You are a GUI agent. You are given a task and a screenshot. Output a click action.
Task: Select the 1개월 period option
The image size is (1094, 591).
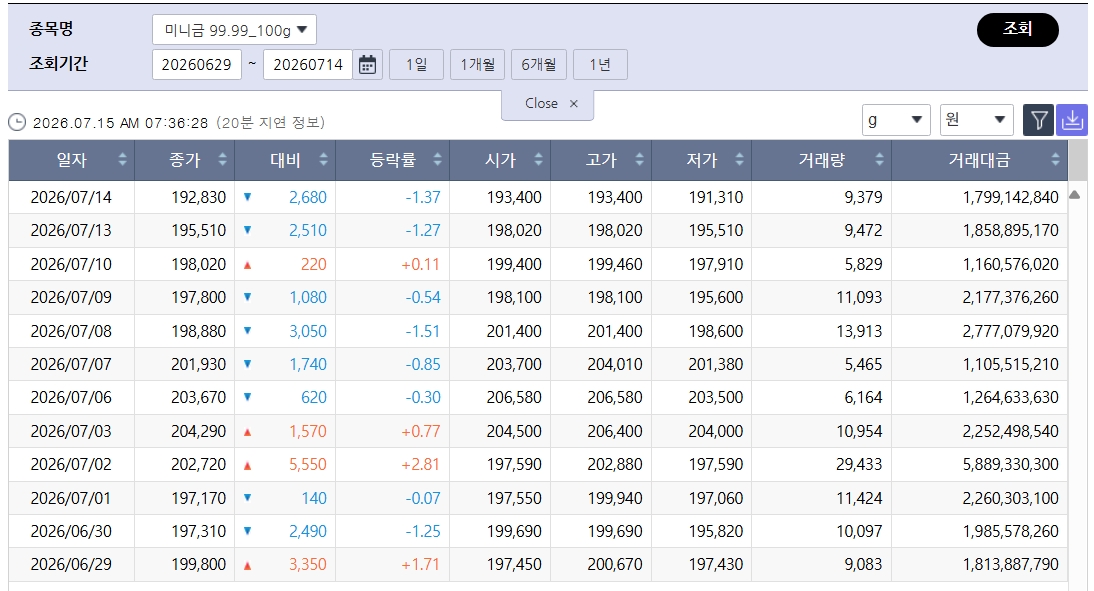477,65
